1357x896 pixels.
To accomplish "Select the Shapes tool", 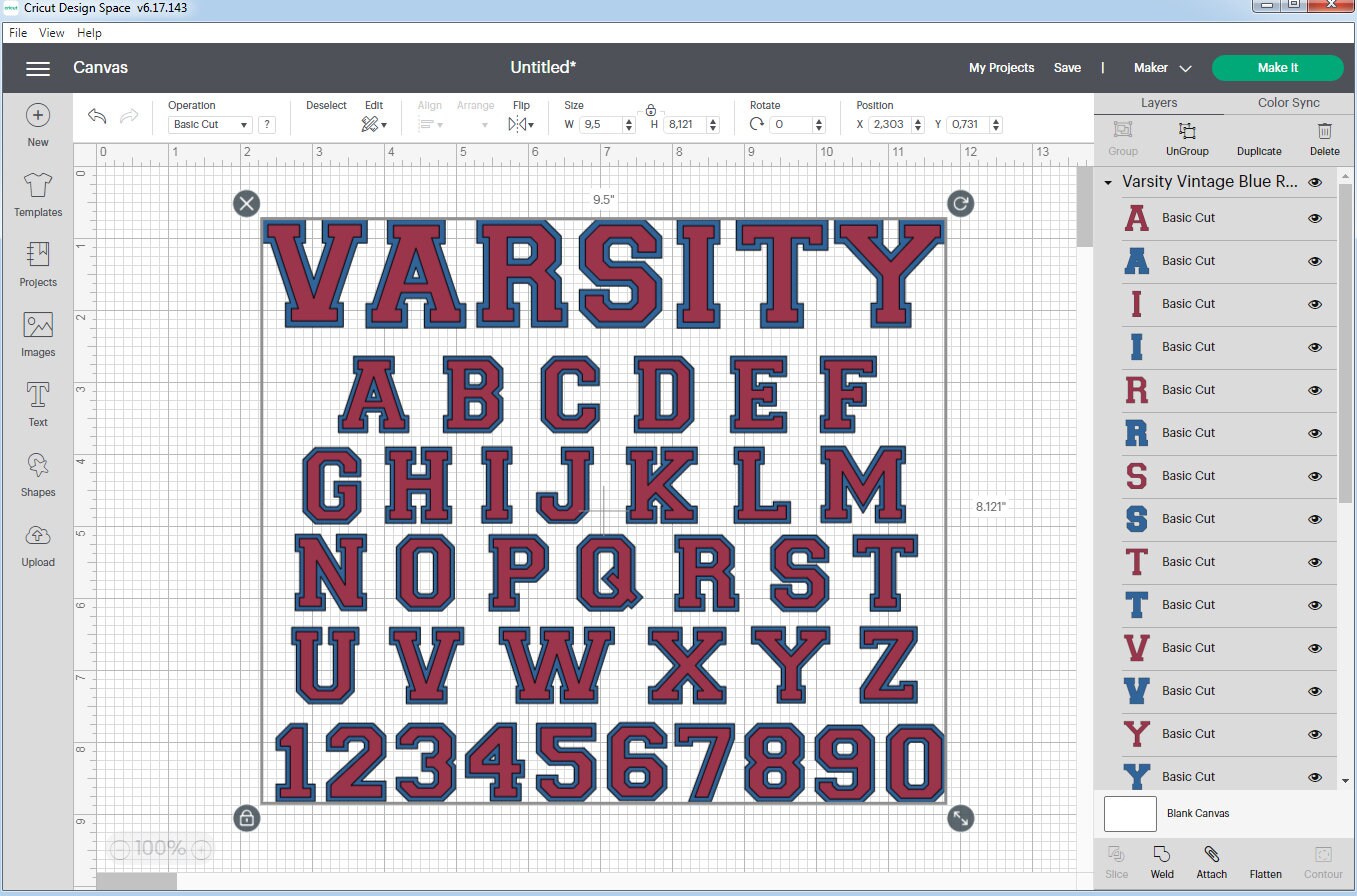I will coord(37,473).
